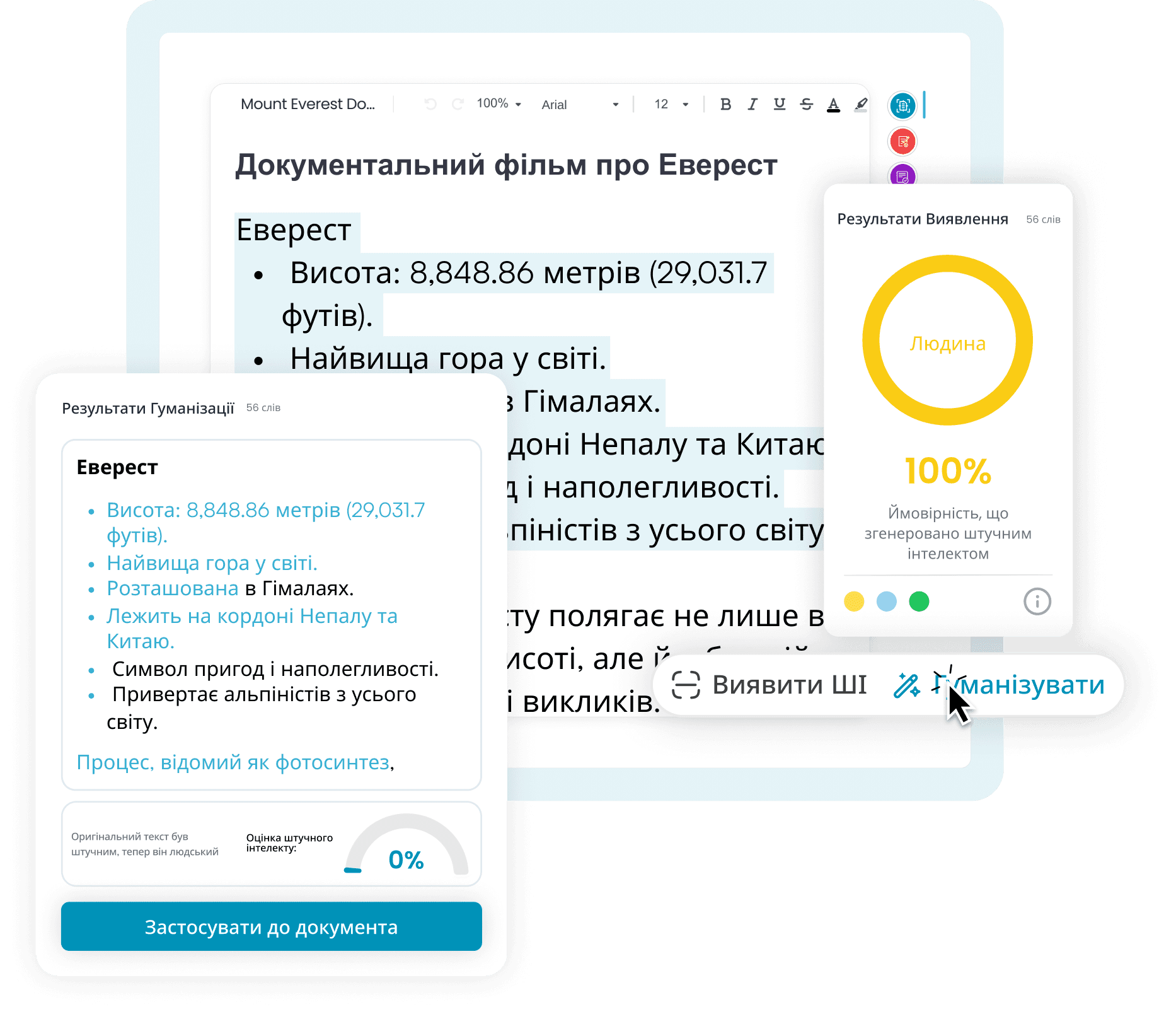Click the Результати Виявлення panel title
Image resolution: width=1176 pixels, height=1012 pixels.
click(x=923, y=219)
